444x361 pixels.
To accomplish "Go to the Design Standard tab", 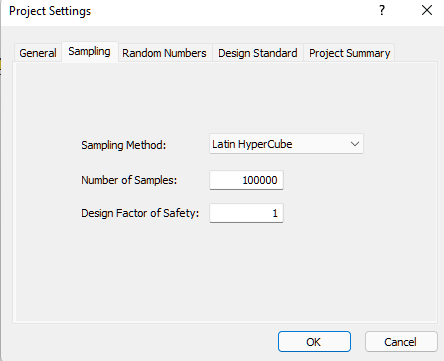I will pos(258,53).
